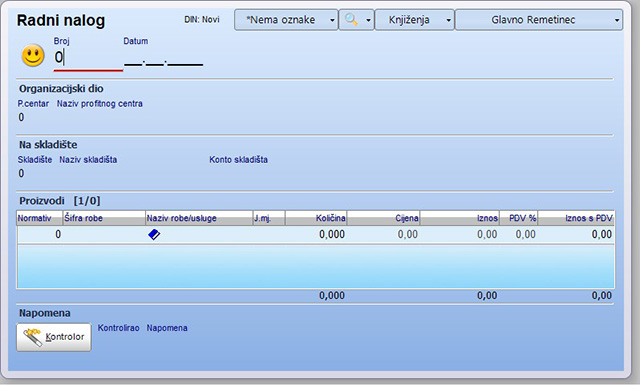Select the Iznos s PDV cell in product row

click(x=576, y=234)
